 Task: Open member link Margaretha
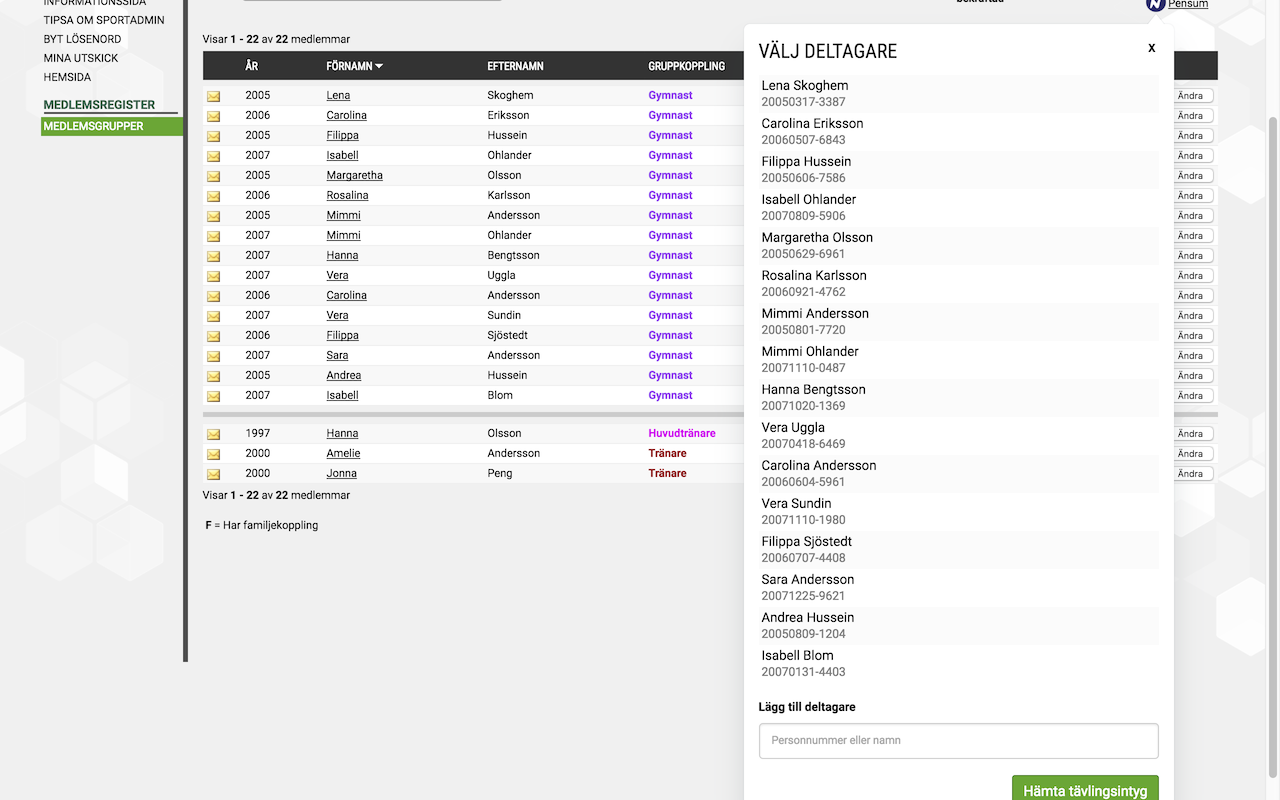354,175
